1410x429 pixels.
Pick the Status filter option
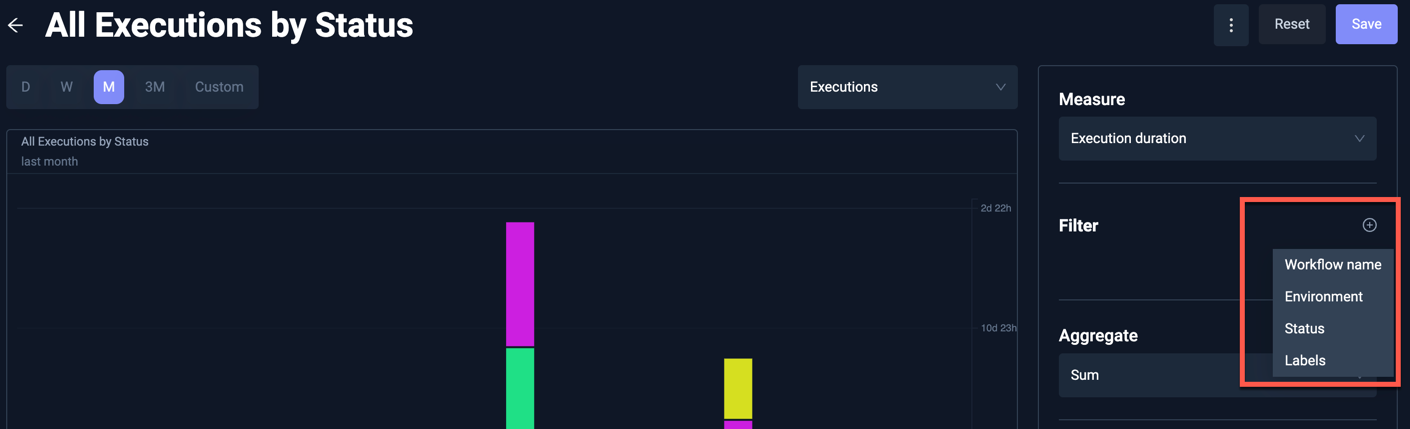pyautogui.click(x=1304, y=329)
